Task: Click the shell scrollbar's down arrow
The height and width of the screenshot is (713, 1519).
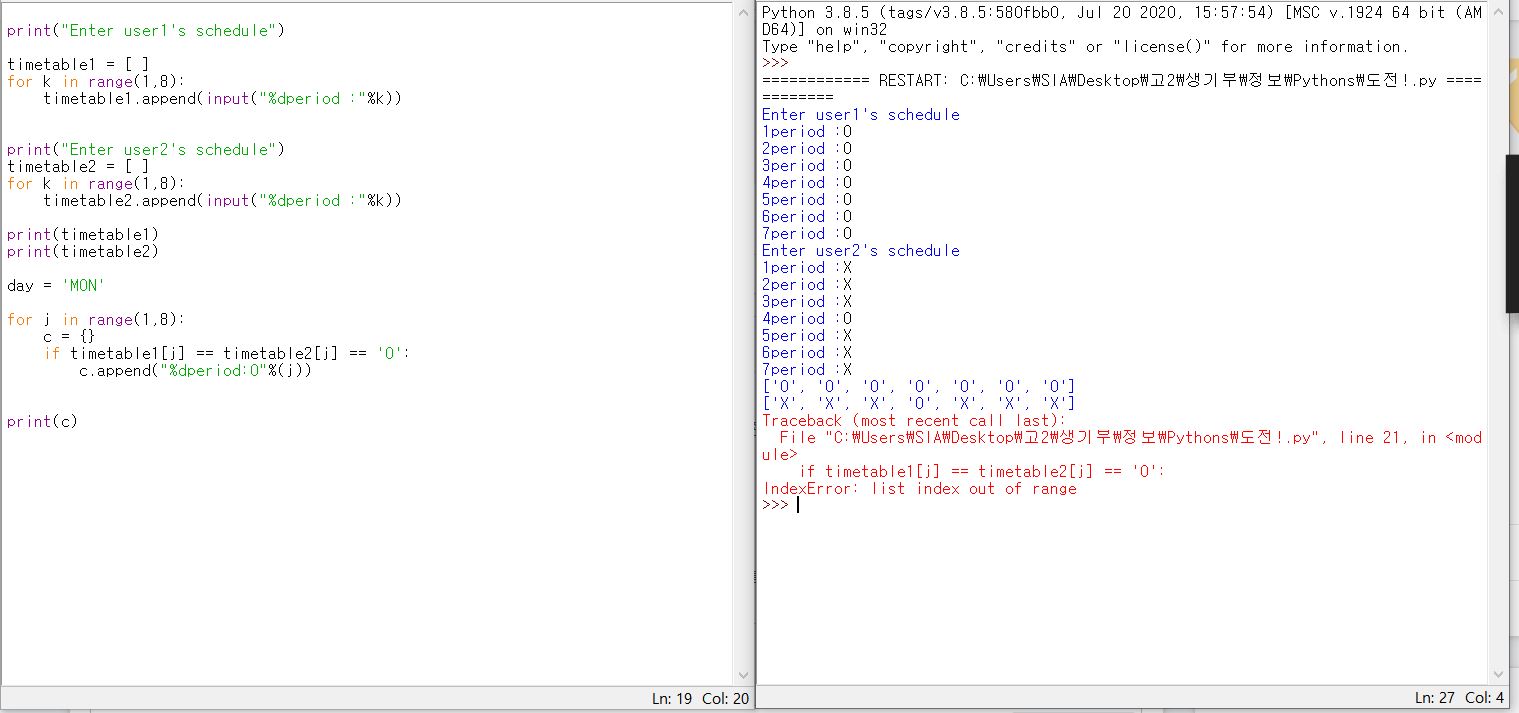Action: (x=1499, y=676)
